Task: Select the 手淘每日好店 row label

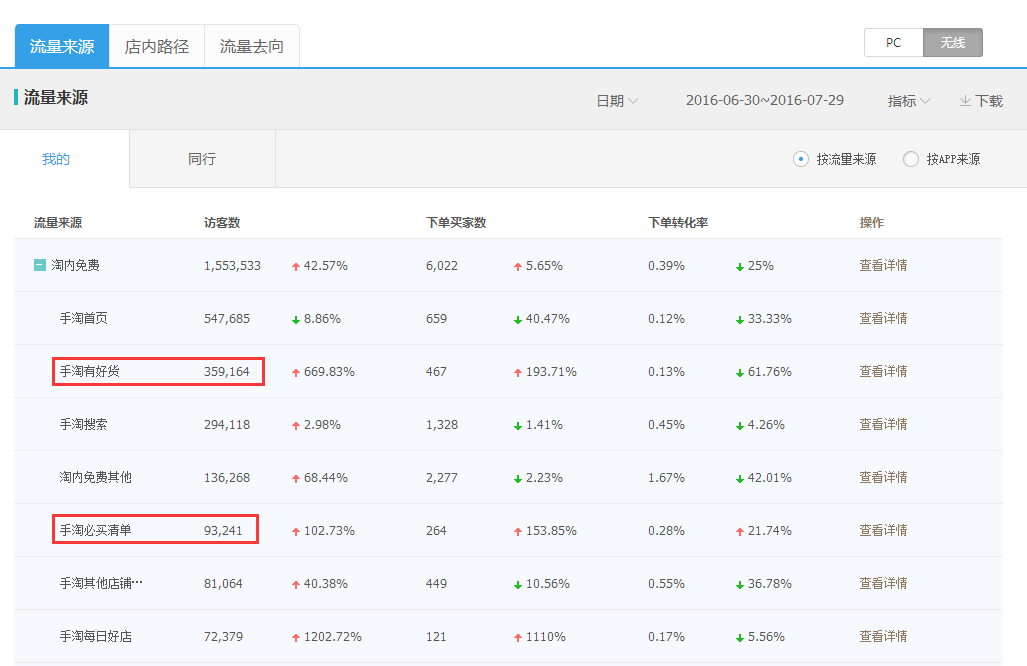Action: click(96, 637)
